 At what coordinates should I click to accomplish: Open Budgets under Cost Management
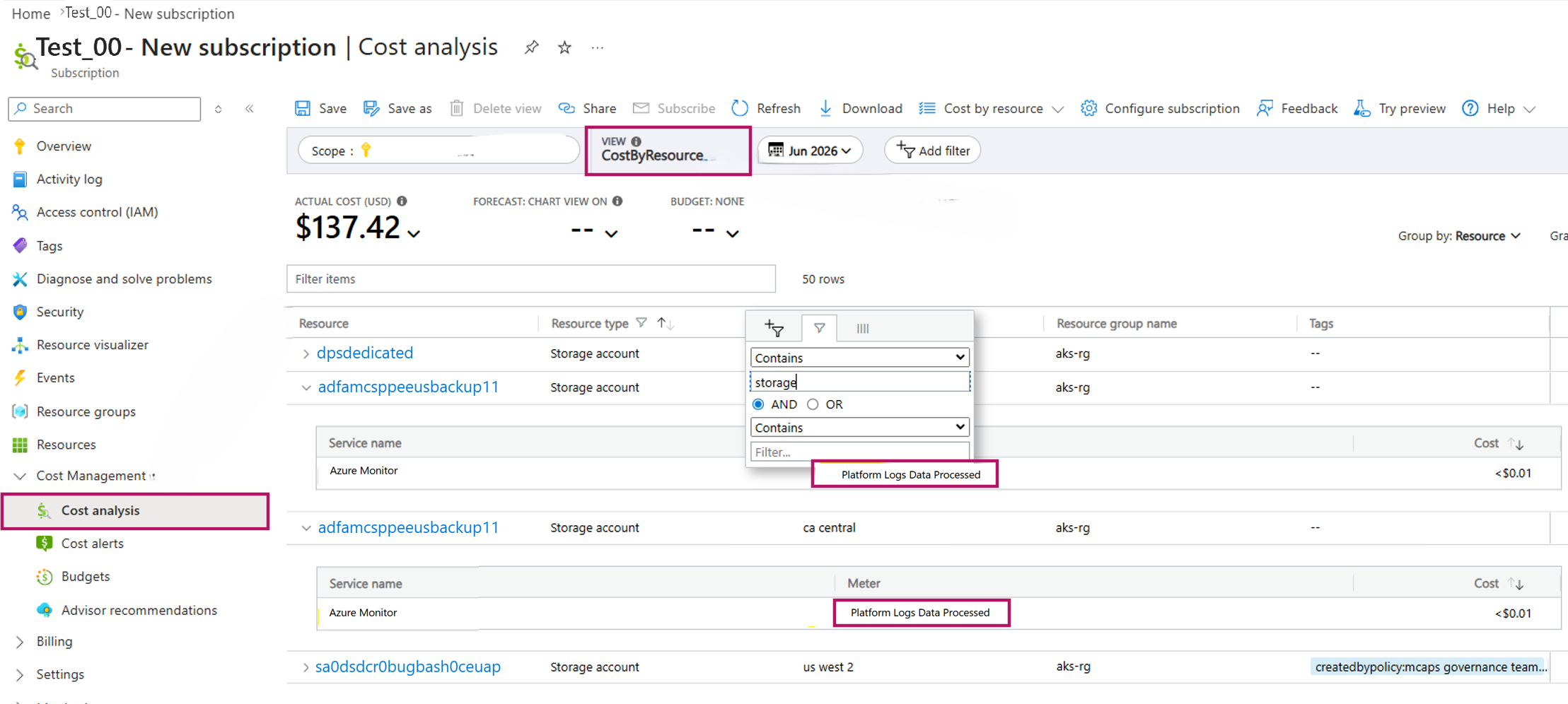coord(86,577)
